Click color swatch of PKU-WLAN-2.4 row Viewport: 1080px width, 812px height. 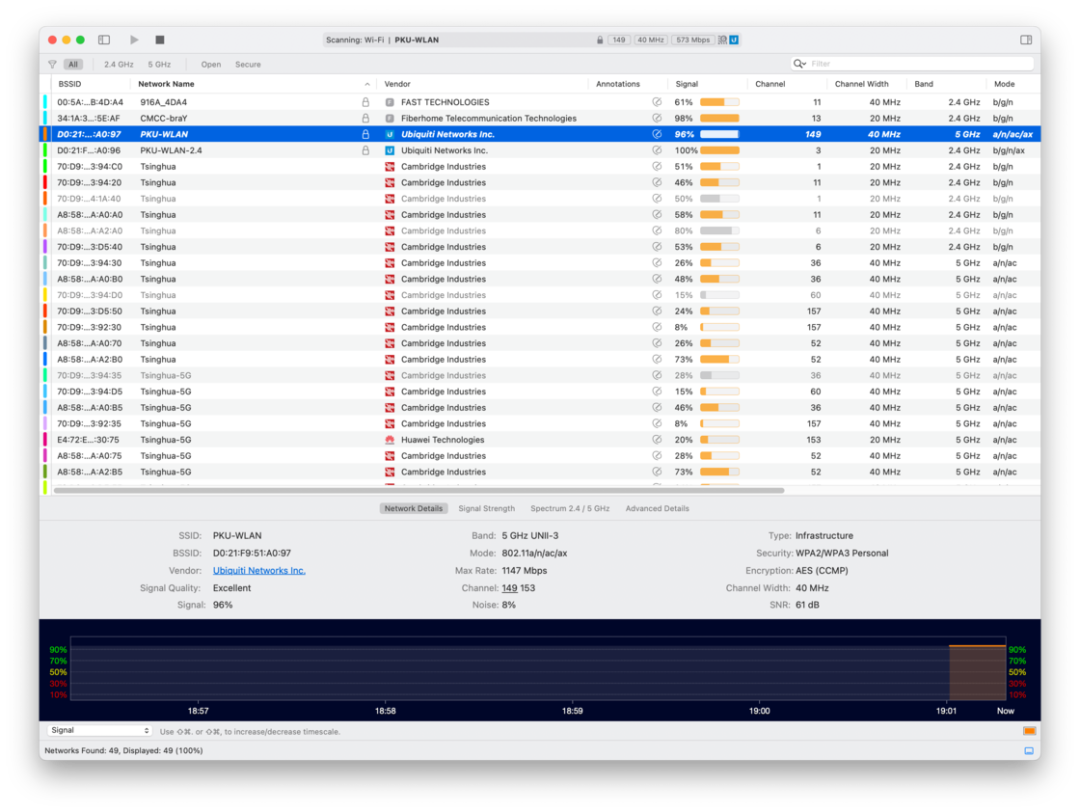coord(45,150)
